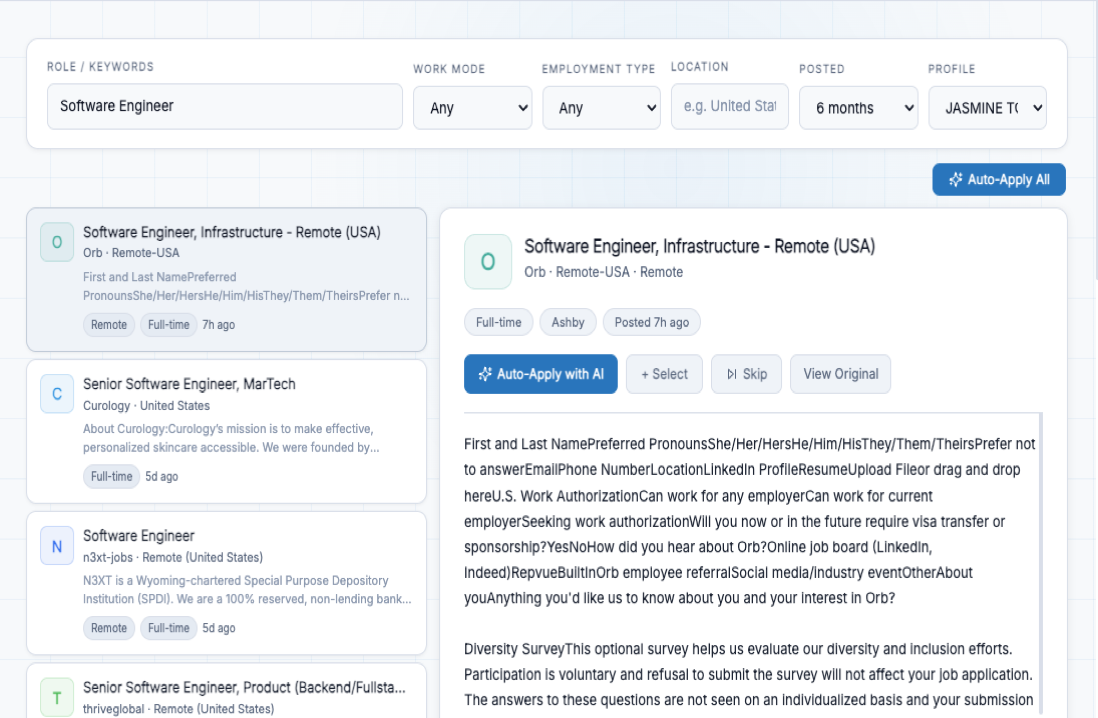Click the large Orb logo in detail panel

point(488,262)
